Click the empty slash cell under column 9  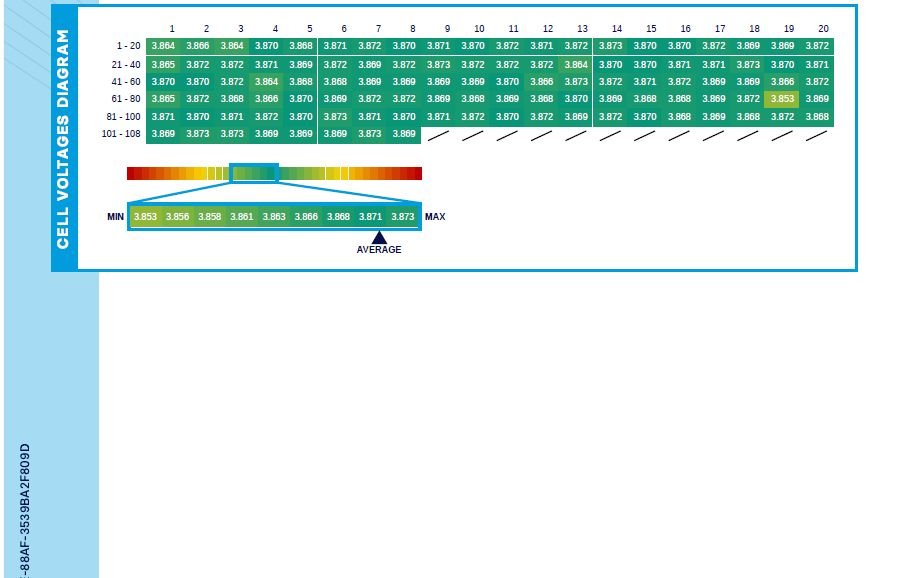(x=438, y=135)
